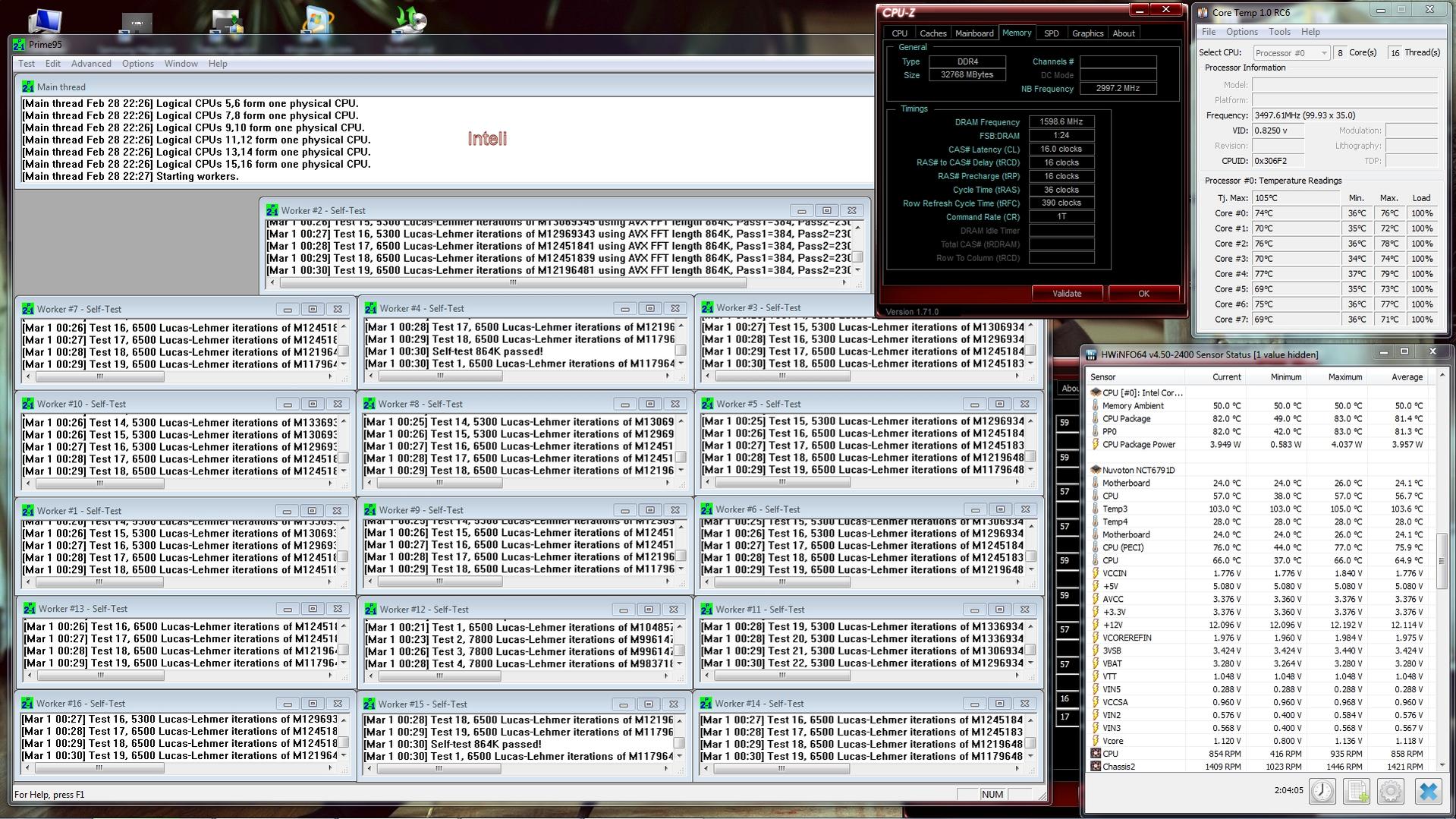Click the Core Temp title bar icon
The width and height of the screenshot is (1456, 819).
click(x=1203, y=12)
